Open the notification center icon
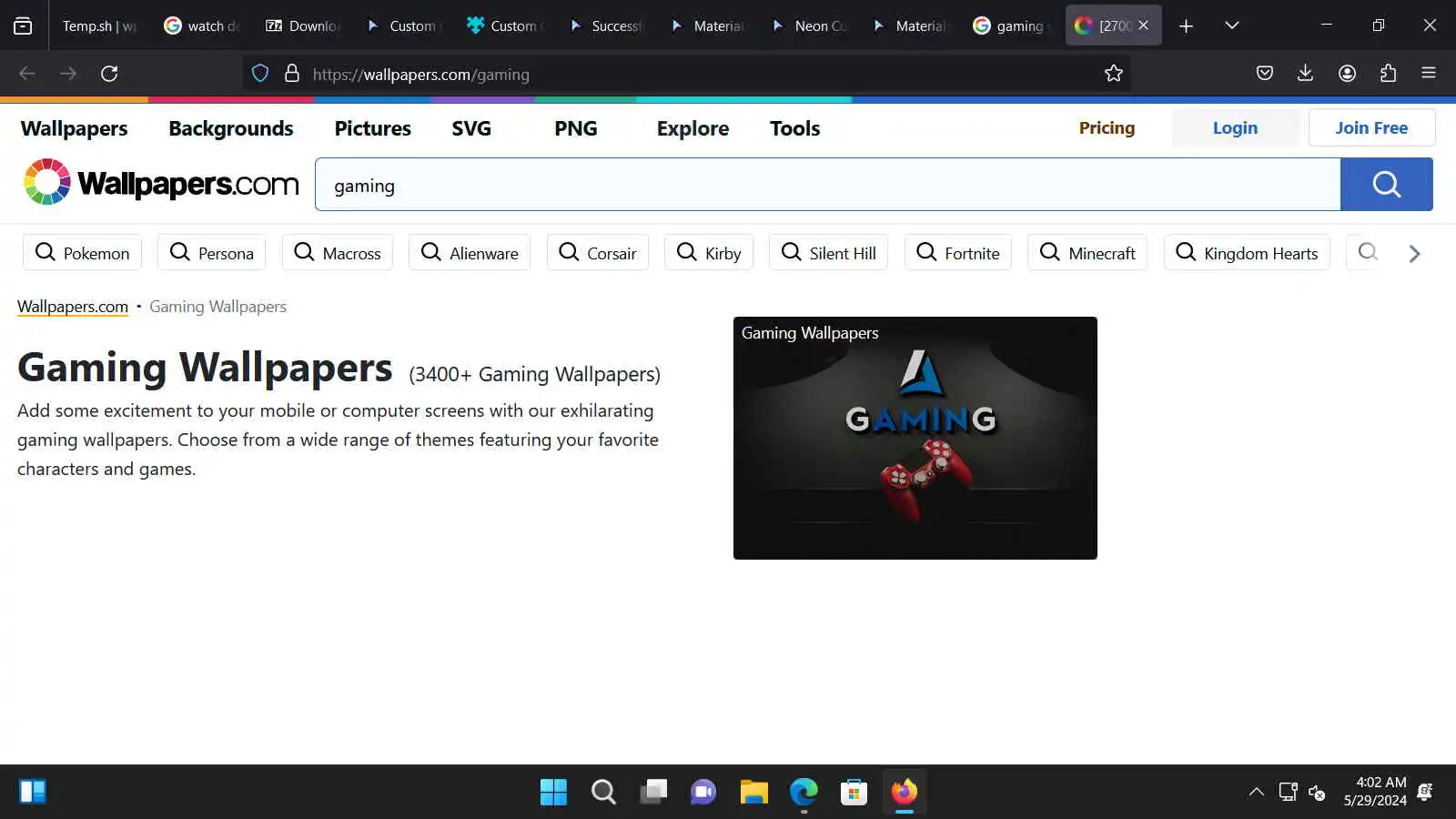This screenshot has width=1456, height=819. (1425, 792)
